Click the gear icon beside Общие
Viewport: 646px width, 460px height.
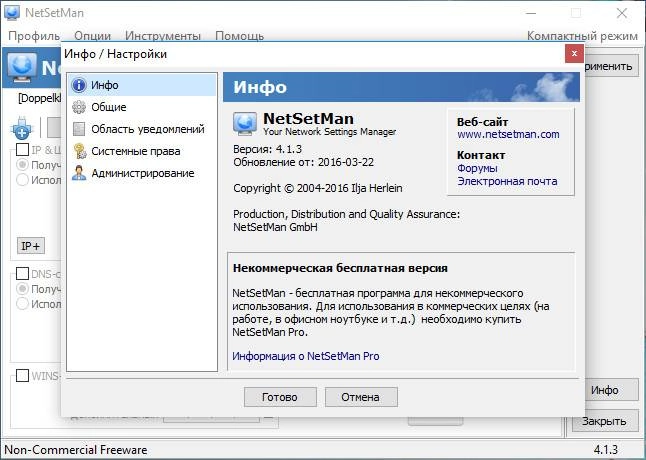click(x=79, y=107)
